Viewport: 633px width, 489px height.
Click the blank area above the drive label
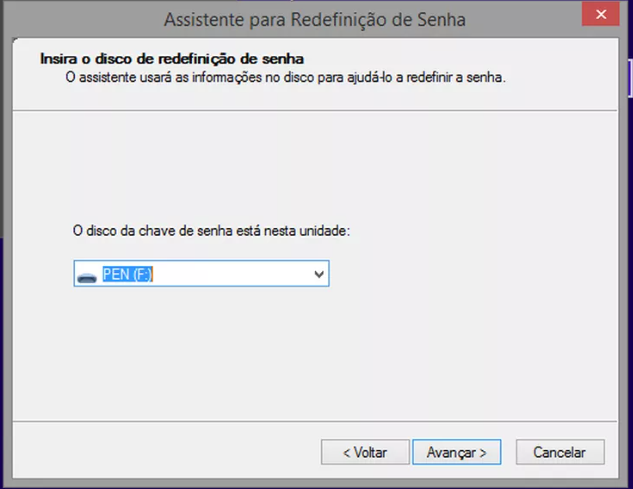[x=315, y=166]
